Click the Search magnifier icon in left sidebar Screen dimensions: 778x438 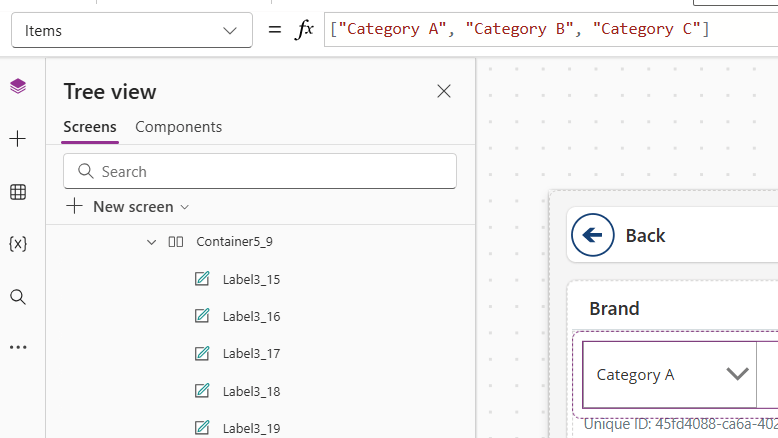(x=17, y=297)
